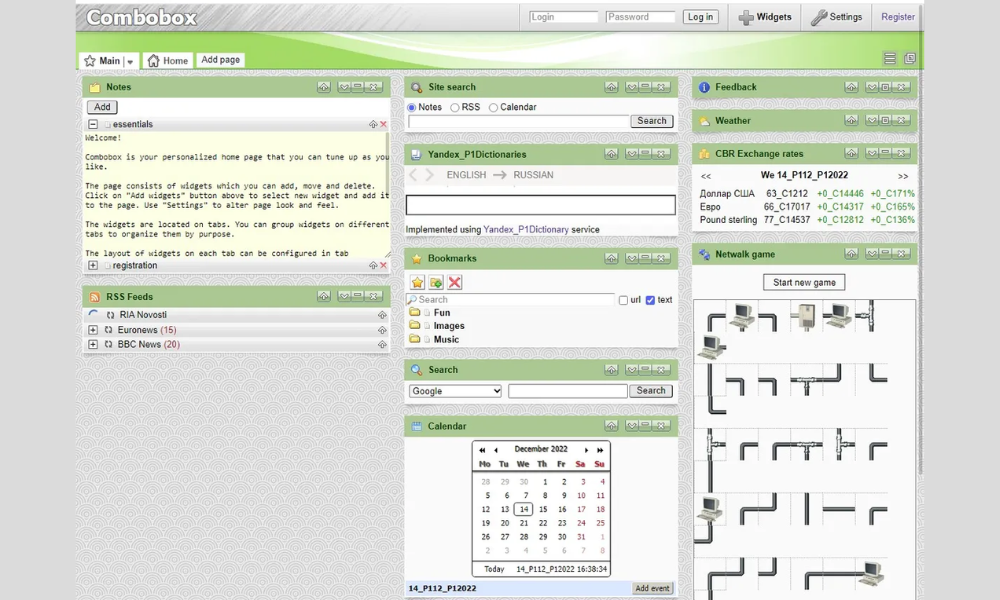Open the Main tab dropdown arrow
Image resolution: width=1000 pixels, height=600 pixels.
coord(130,61)
